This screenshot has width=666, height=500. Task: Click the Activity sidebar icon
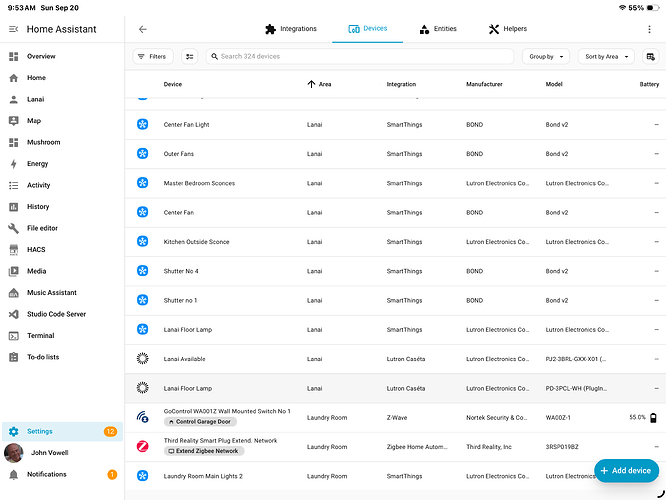pos(14,185)
